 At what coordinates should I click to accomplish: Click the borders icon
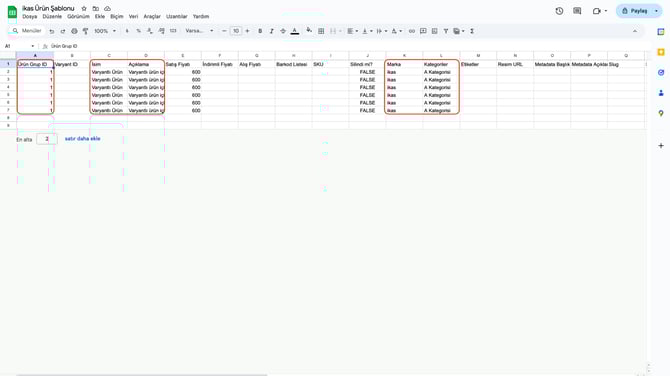point(321,31)
